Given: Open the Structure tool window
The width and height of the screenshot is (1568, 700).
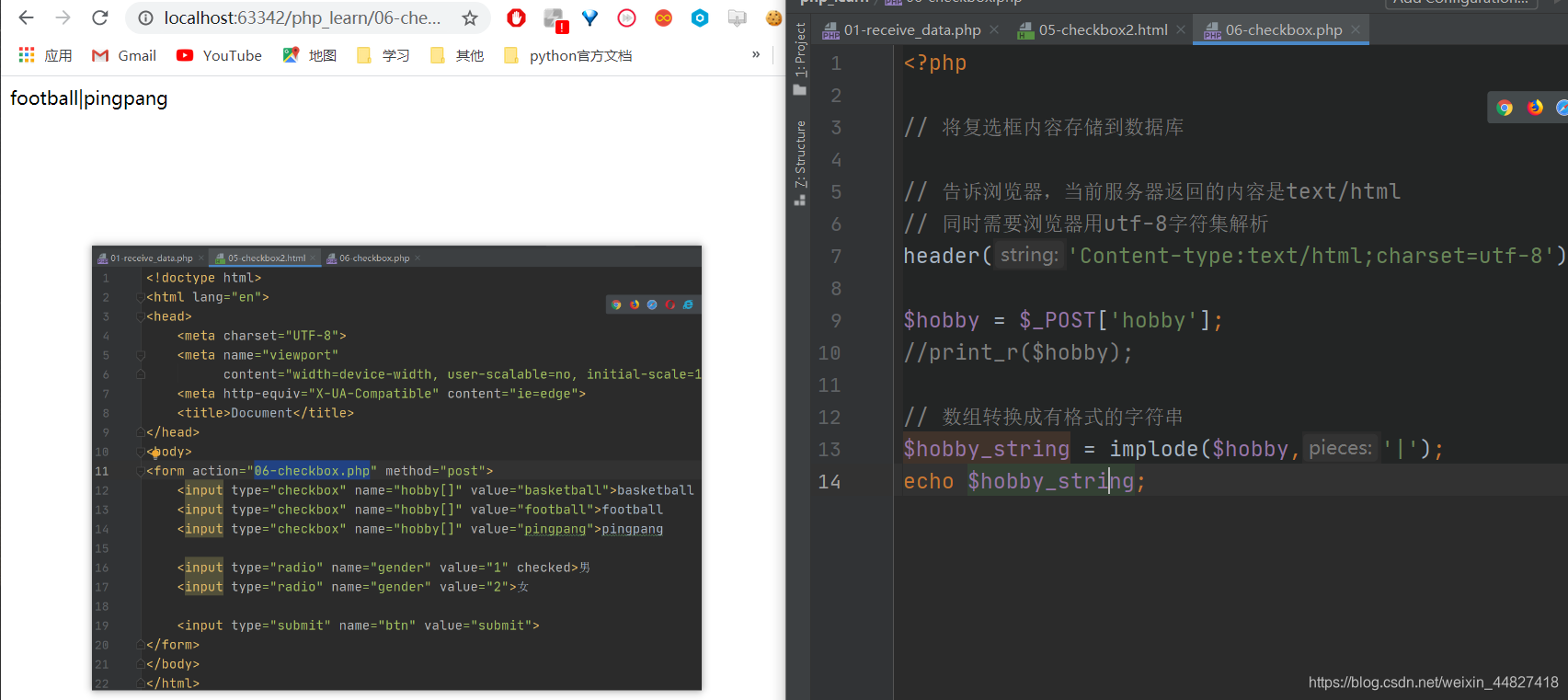Looking at the screenshot, I should [x=800, y=162].
